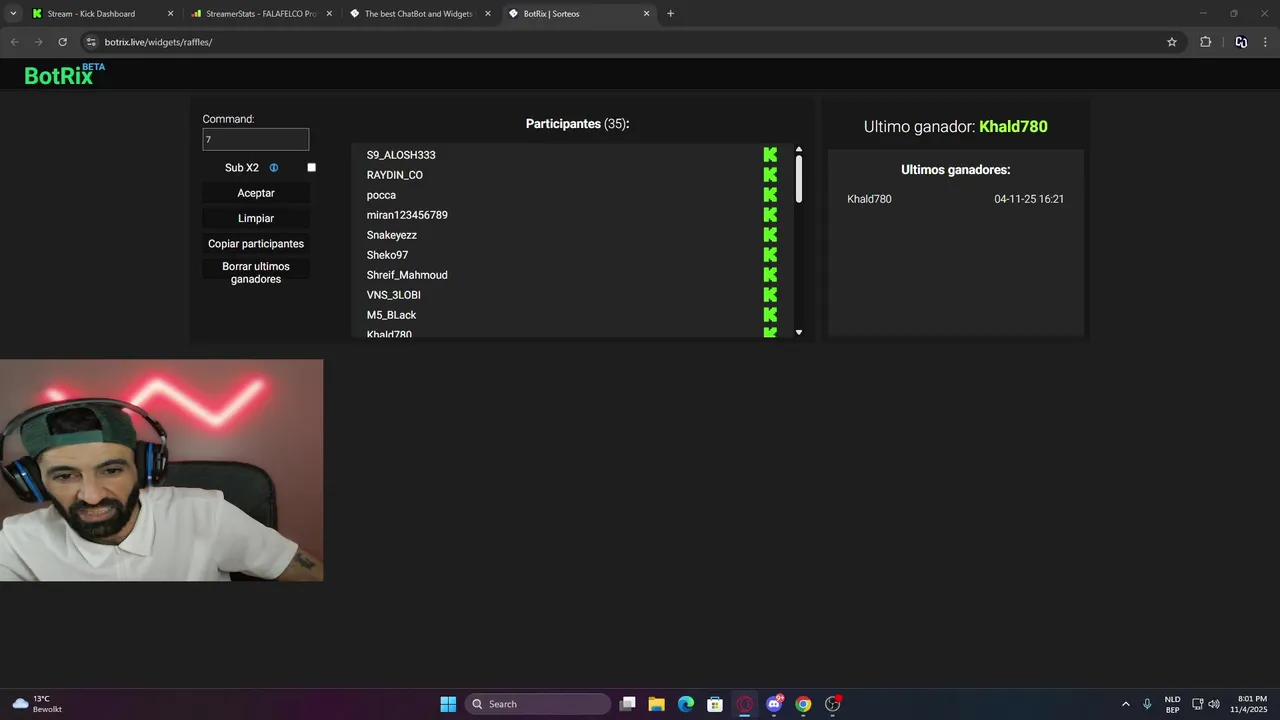Click Kick icon next to miran123456789
This screenshot has width=1280, height=720.
[770, 215]
